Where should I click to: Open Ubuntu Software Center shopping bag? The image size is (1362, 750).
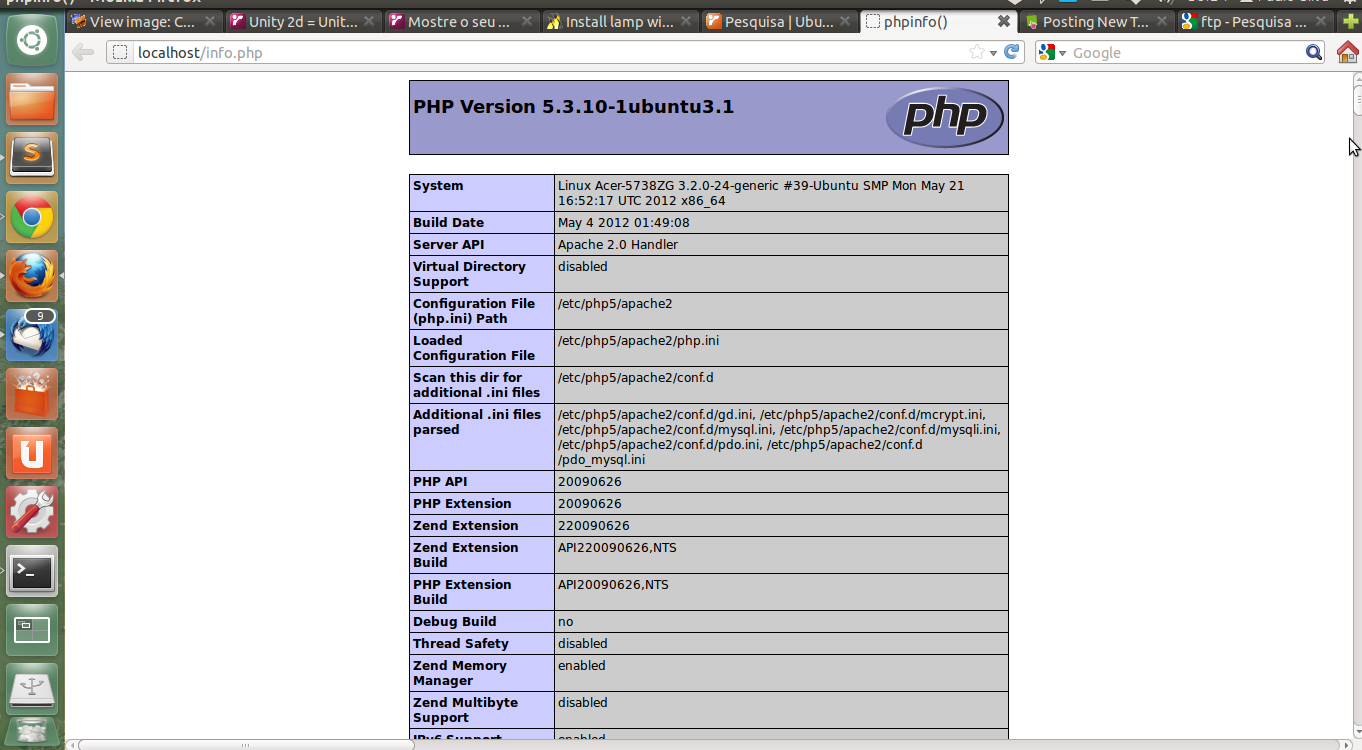(32, 394)
